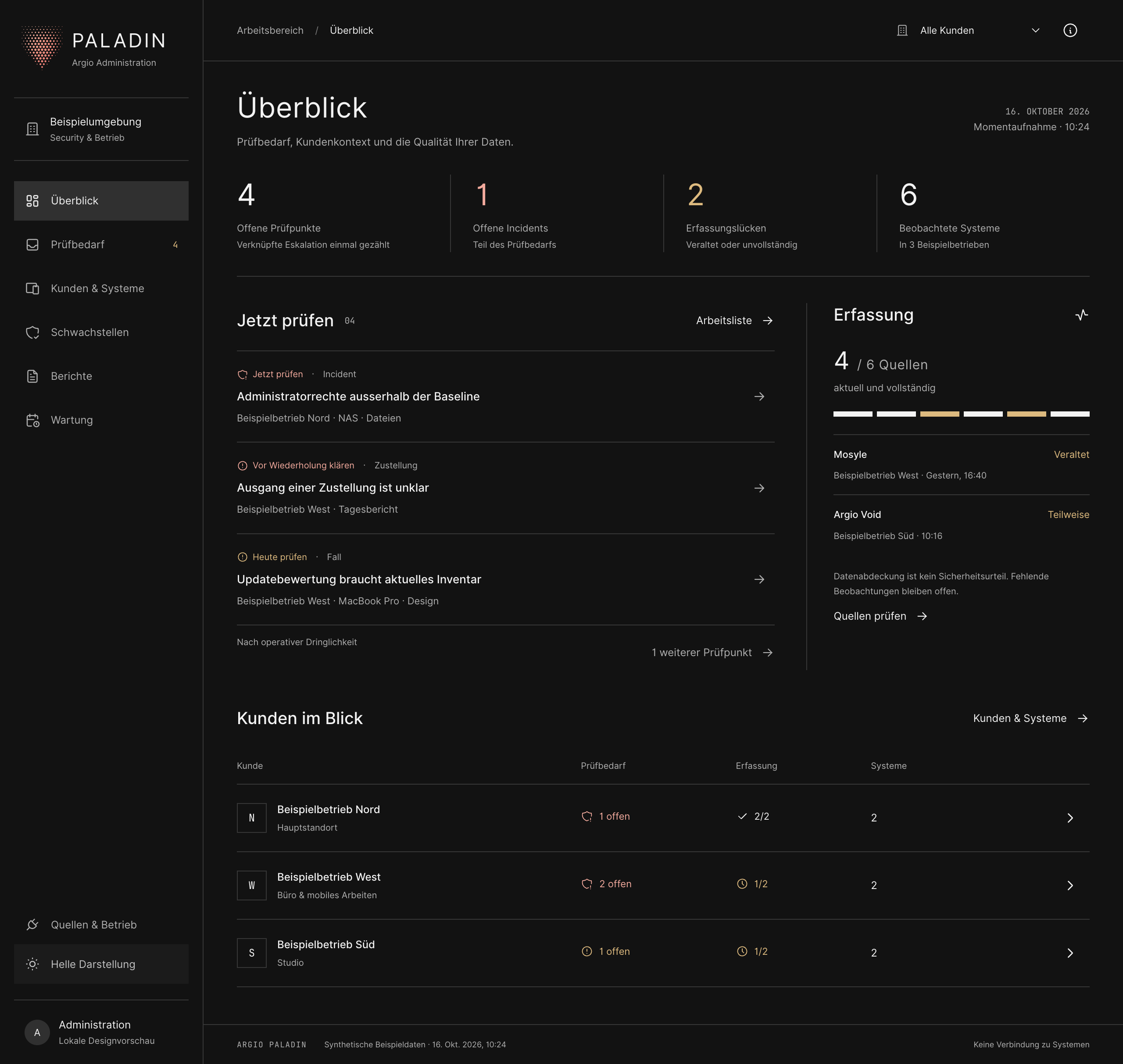
Task: Open '1 weiterer Prüfpunkt' link
Action: (x=712, y=652)
